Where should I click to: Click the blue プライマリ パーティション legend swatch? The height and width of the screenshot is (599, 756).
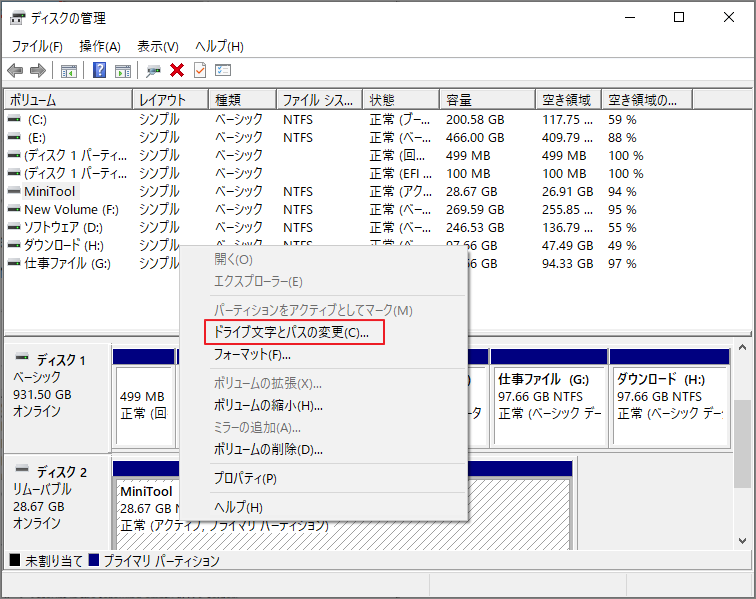(94, 560)
